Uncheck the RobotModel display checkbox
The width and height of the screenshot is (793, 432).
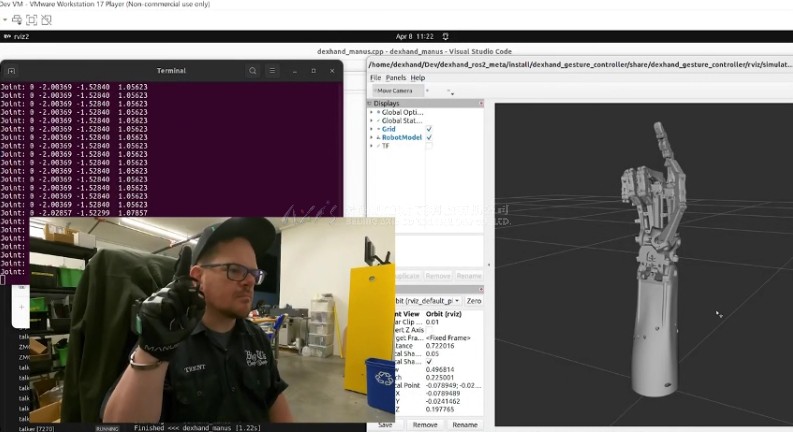429,137
